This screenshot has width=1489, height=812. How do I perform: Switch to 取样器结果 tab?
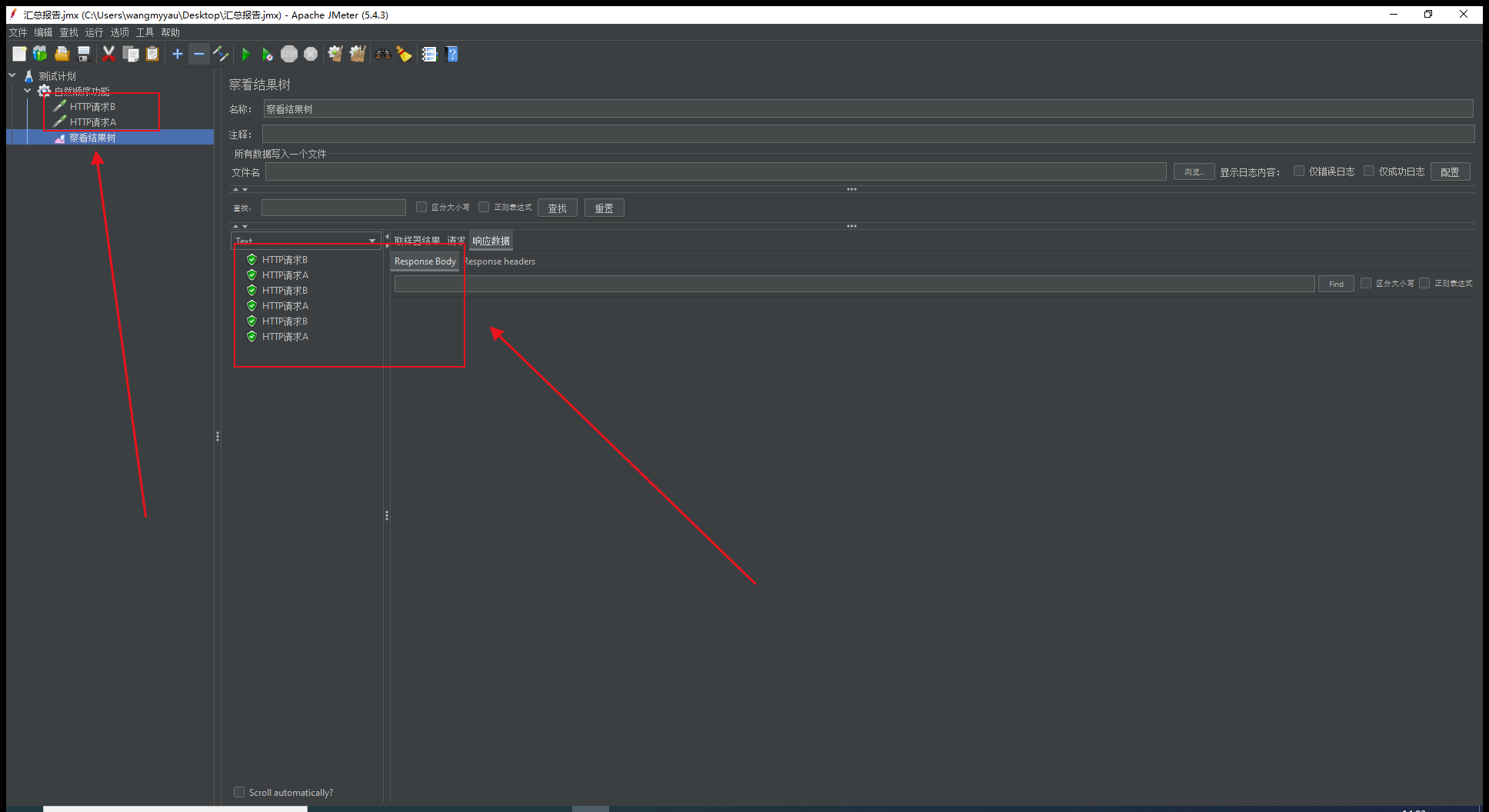[x=417, y=241]
